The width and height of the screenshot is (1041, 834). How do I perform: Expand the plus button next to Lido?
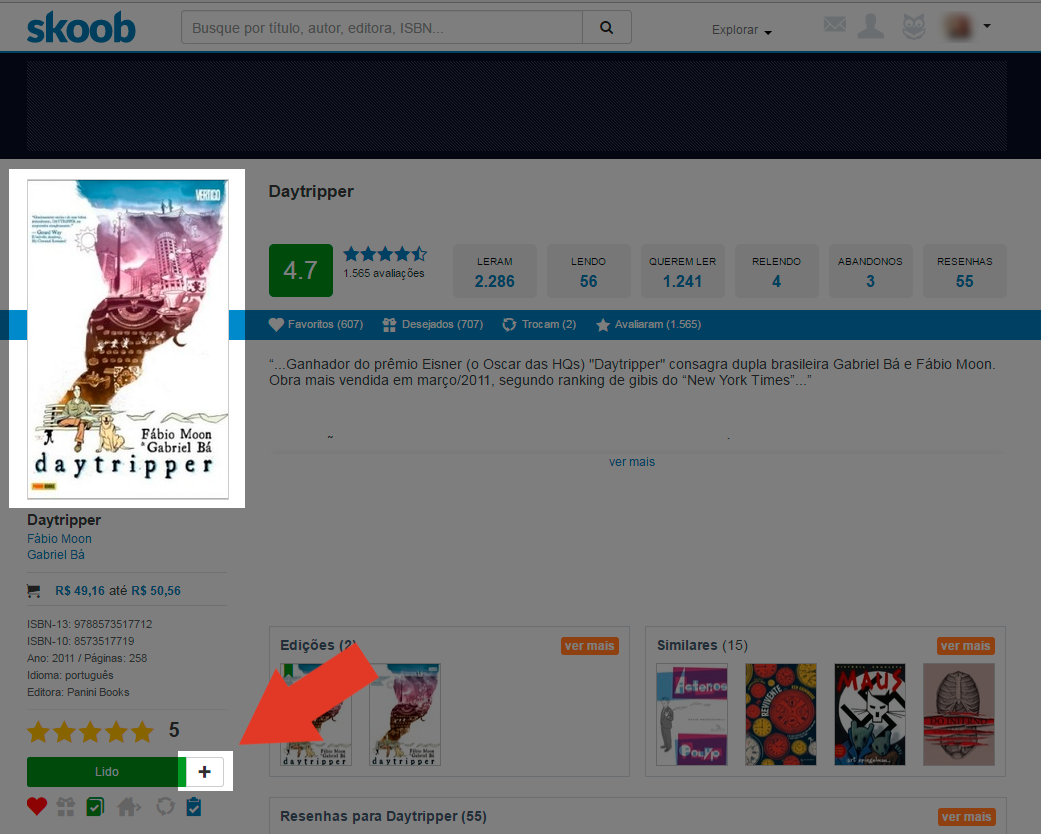[x=205, y=772]
